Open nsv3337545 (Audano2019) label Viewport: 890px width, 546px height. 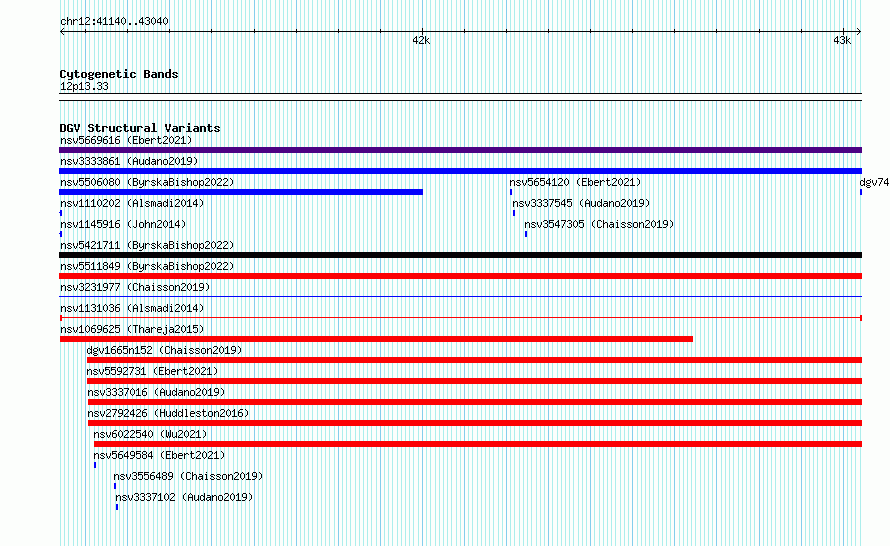(581, 203)
